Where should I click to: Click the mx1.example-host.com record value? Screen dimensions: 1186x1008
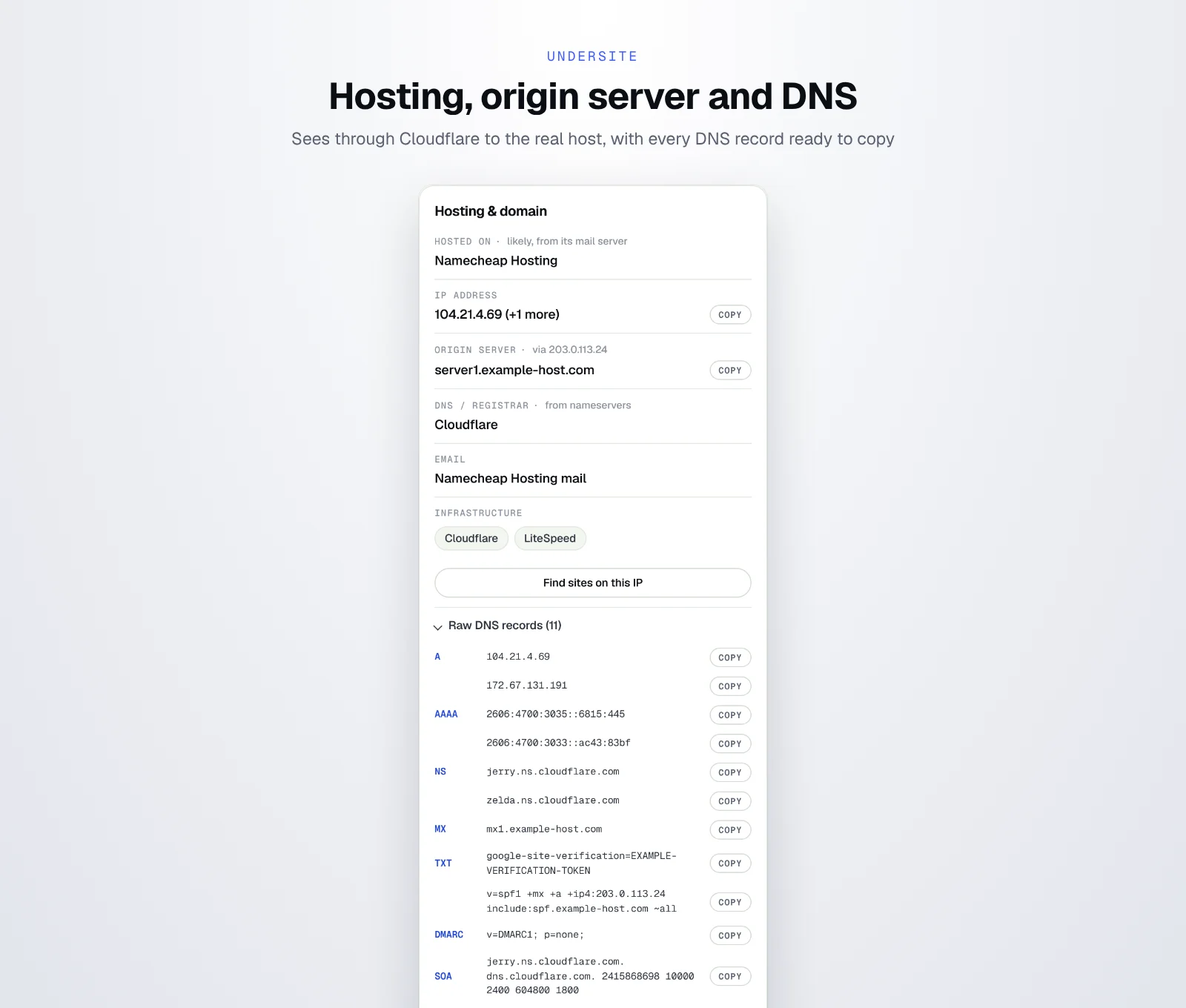pyautogui.click(x=544, y=829)
